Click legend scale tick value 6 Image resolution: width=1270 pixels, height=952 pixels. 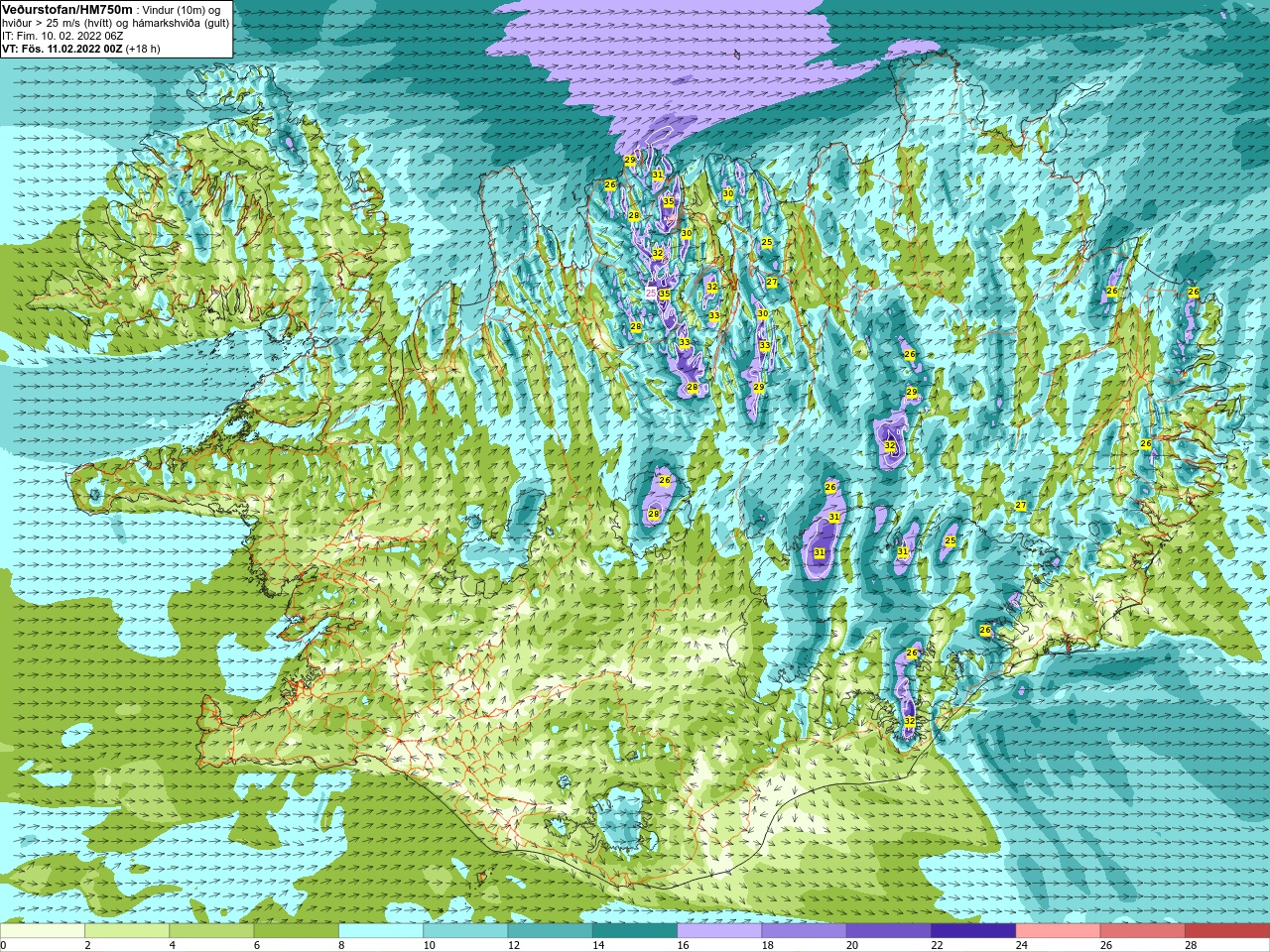257,946
